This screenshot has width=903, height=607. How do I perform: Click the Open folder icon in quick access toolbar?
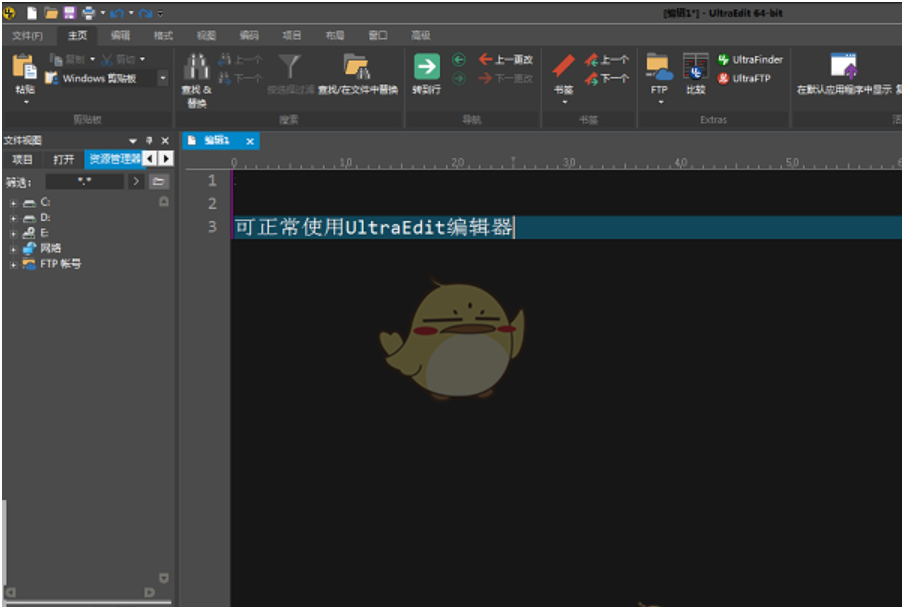[x=51, y=13]
